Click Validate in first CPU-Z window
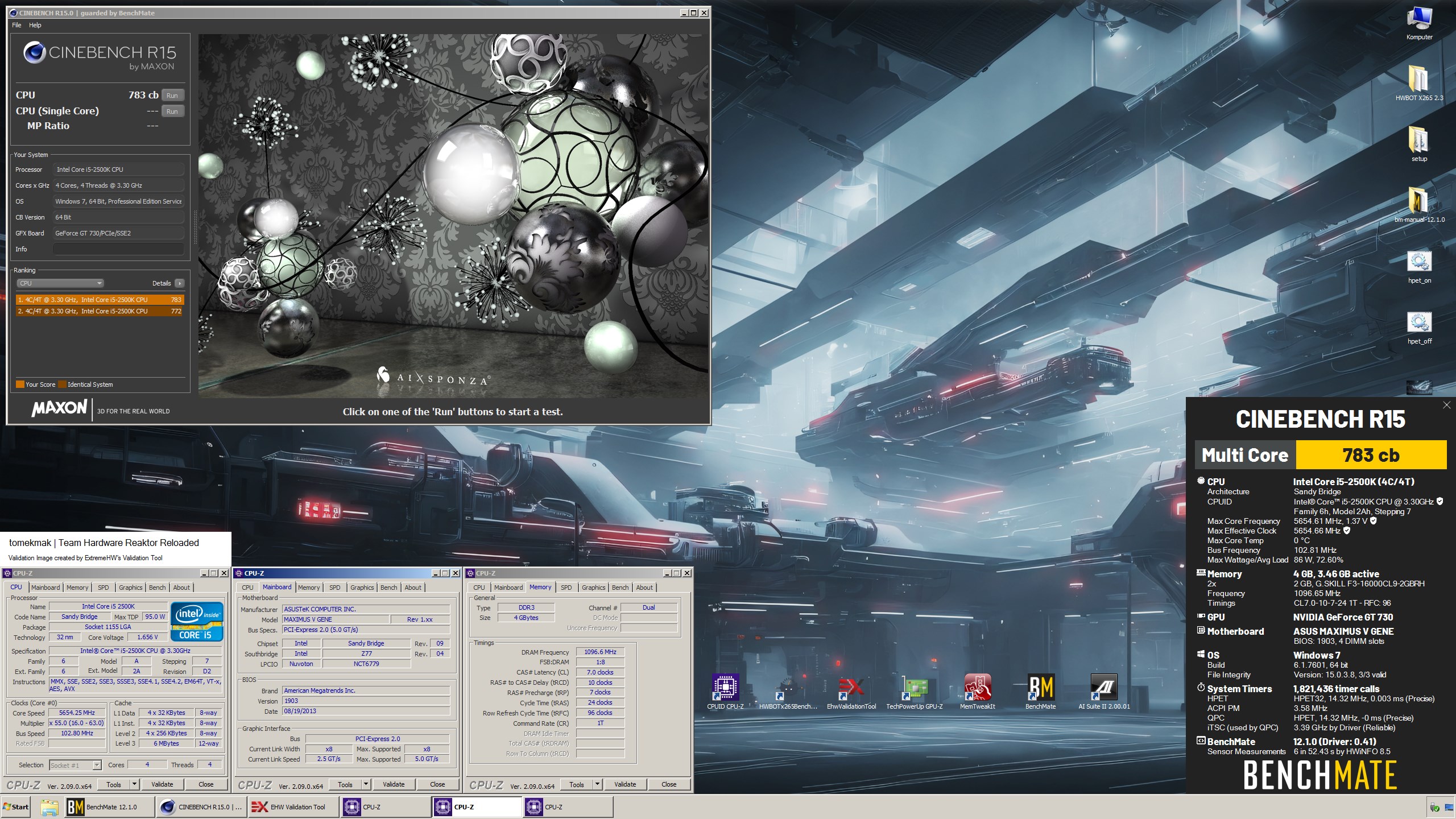The image size is (1456, 819). click(162, 784)
